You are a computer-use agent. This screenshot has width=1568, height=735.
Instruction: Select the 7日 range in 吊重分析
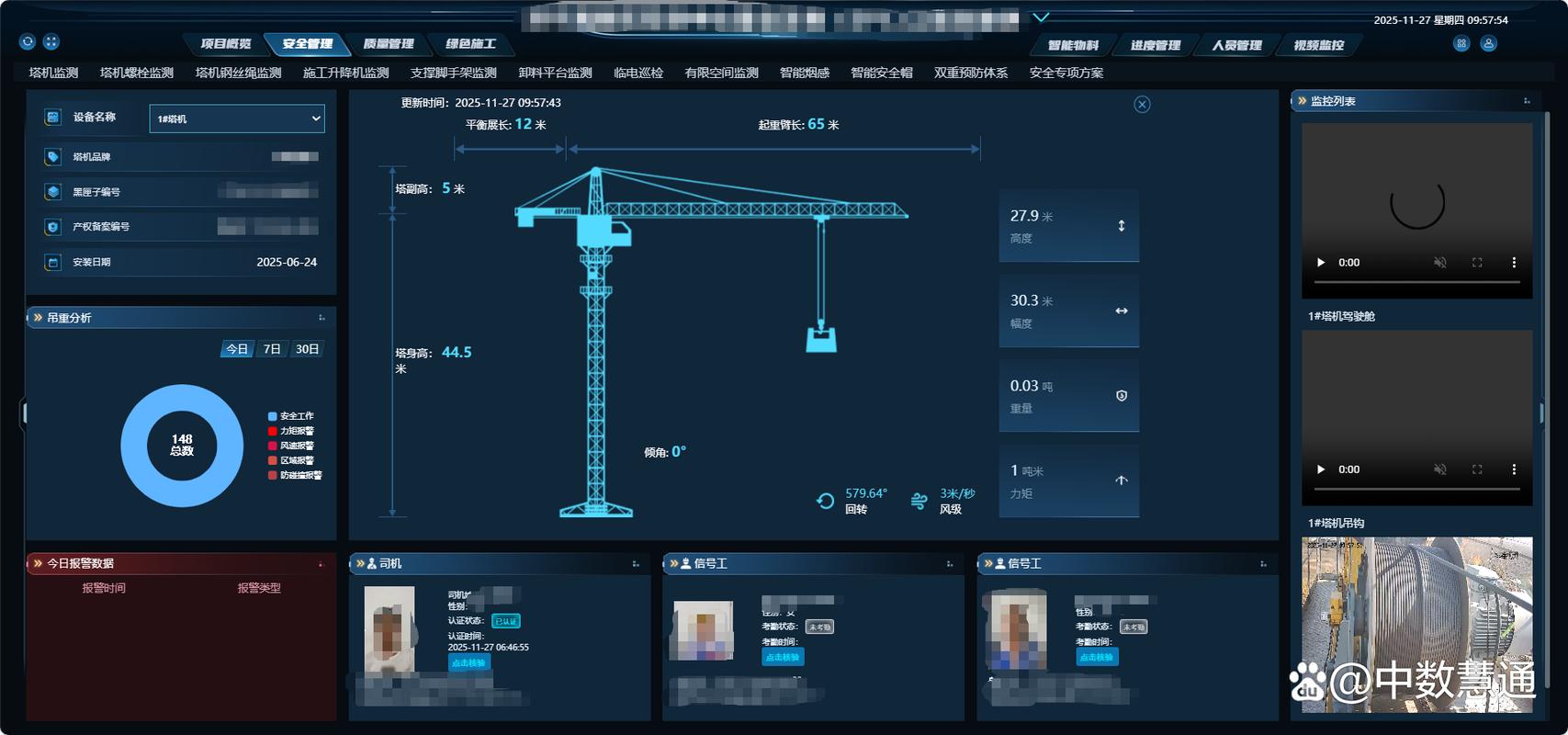[x=272, y=349]
